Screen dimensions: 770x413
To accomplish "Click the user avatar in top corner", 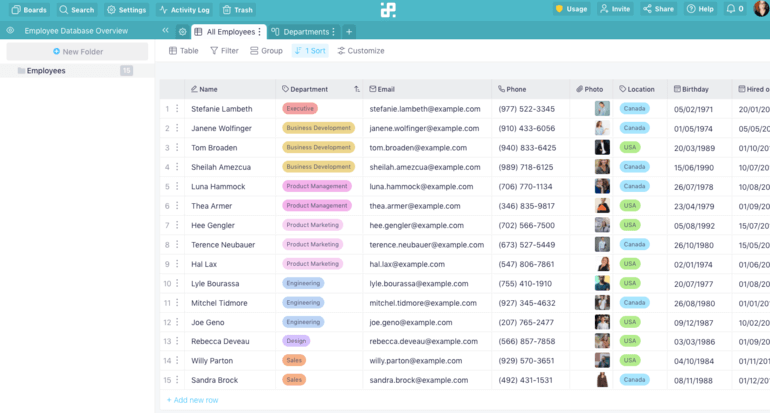I will tap(761, 9).
